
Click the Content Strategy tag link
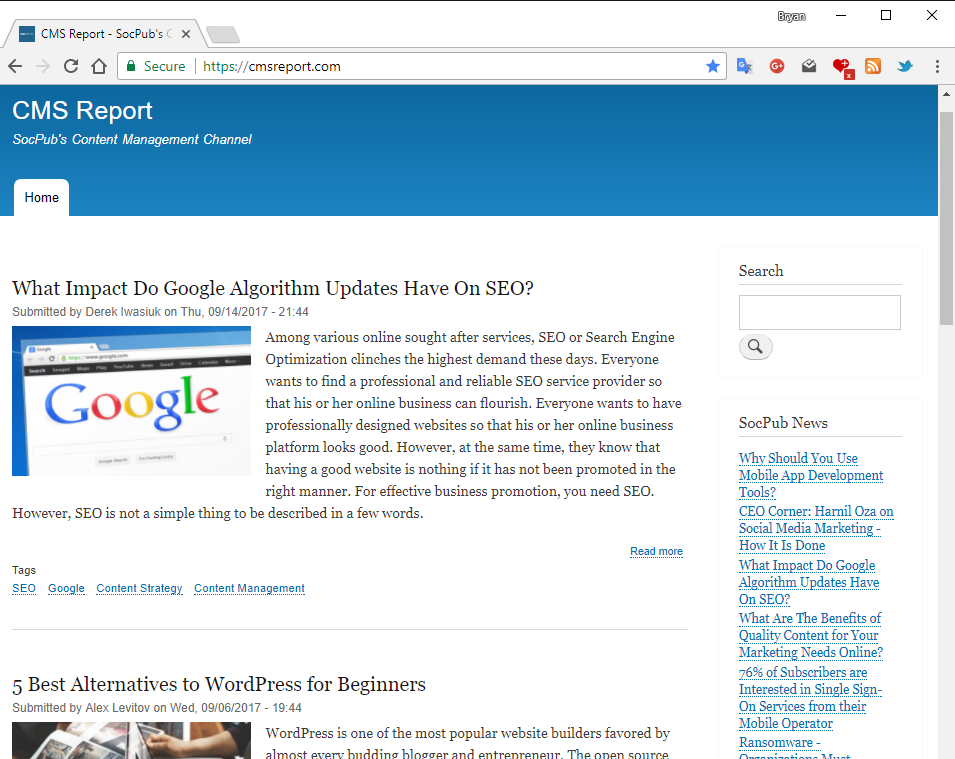click(139, 588)
